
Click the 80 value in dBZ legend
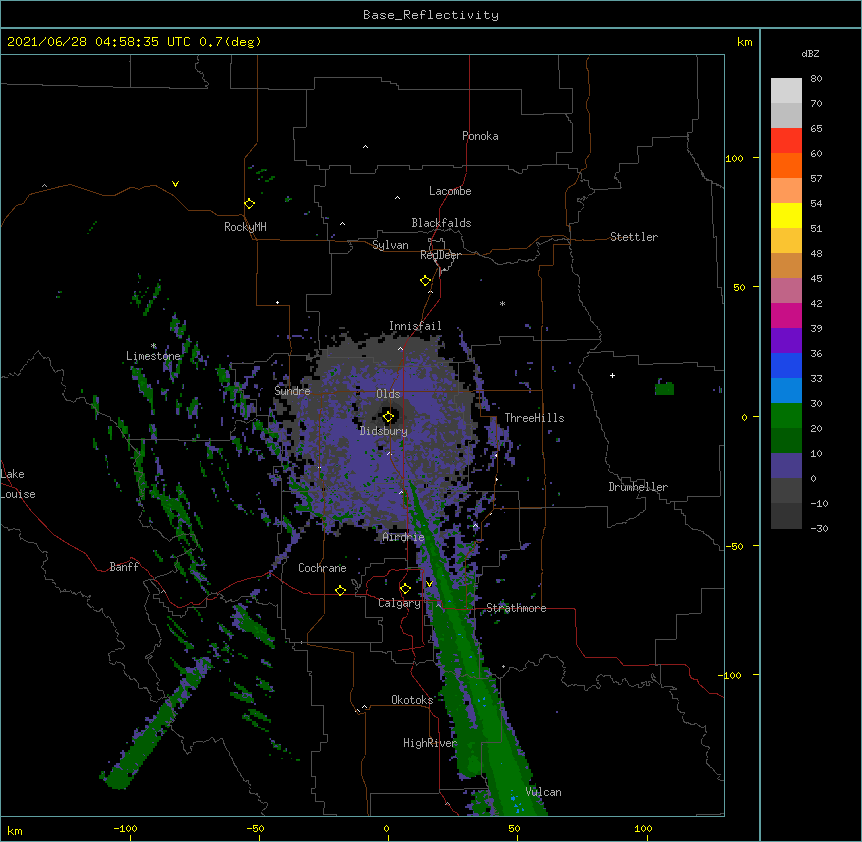point(816,79)
